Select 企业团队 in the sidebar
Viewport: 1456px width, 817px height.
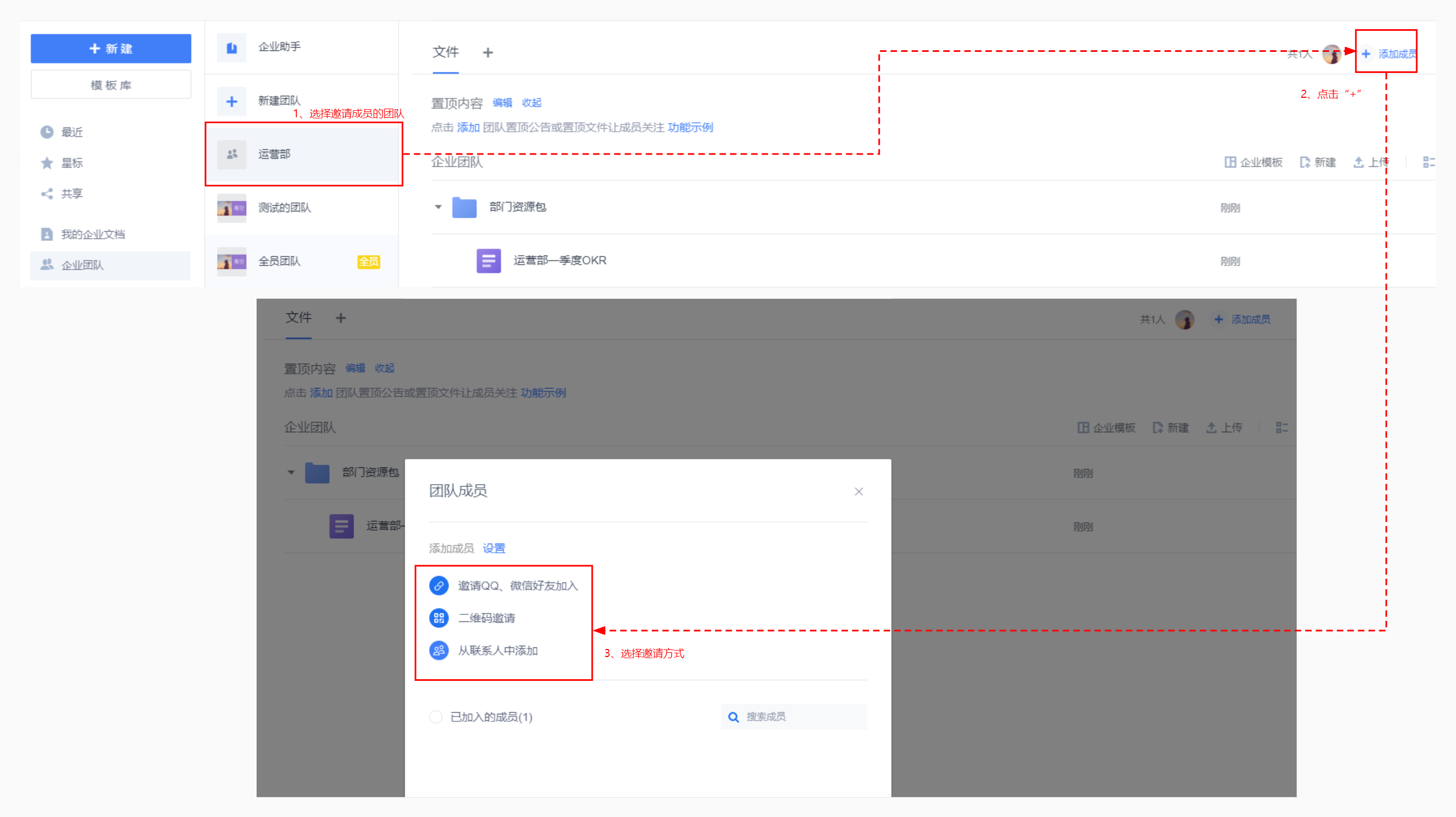tap(110, 265)
